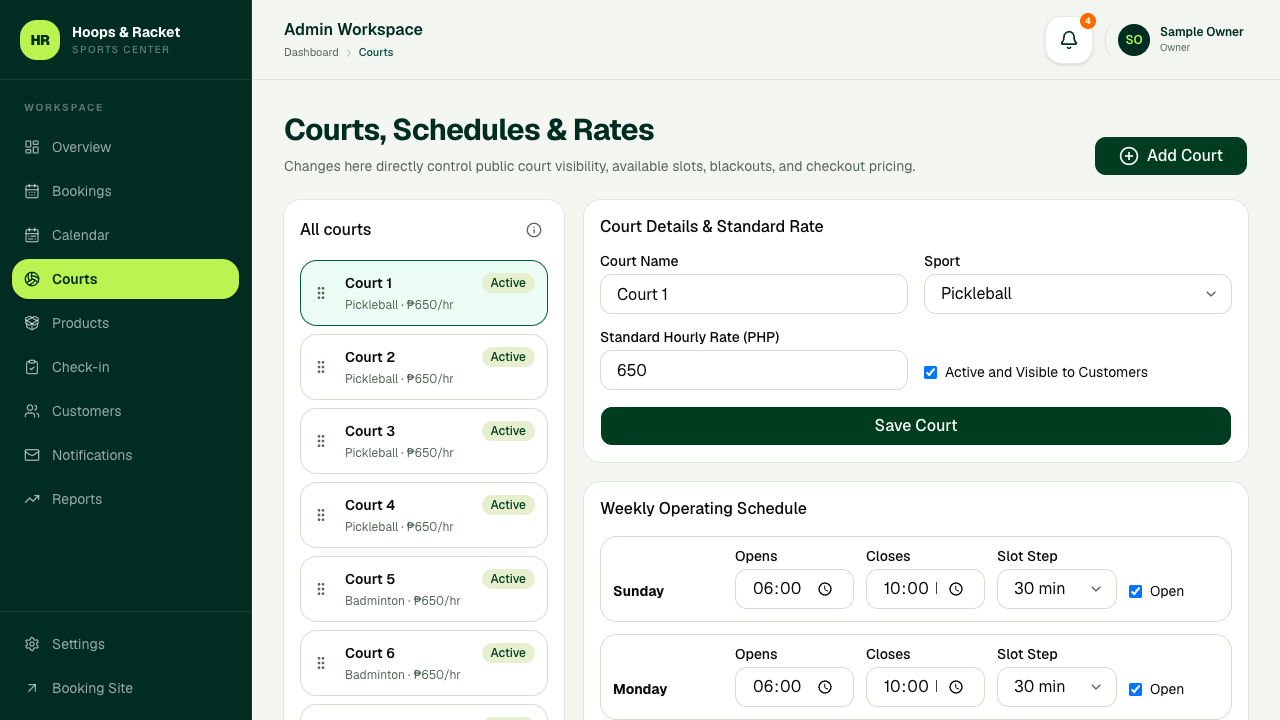This screenshot has height=720, width=1280.
Task: Open Monday Slot Step dropdown
Action: click(1057, 687)
